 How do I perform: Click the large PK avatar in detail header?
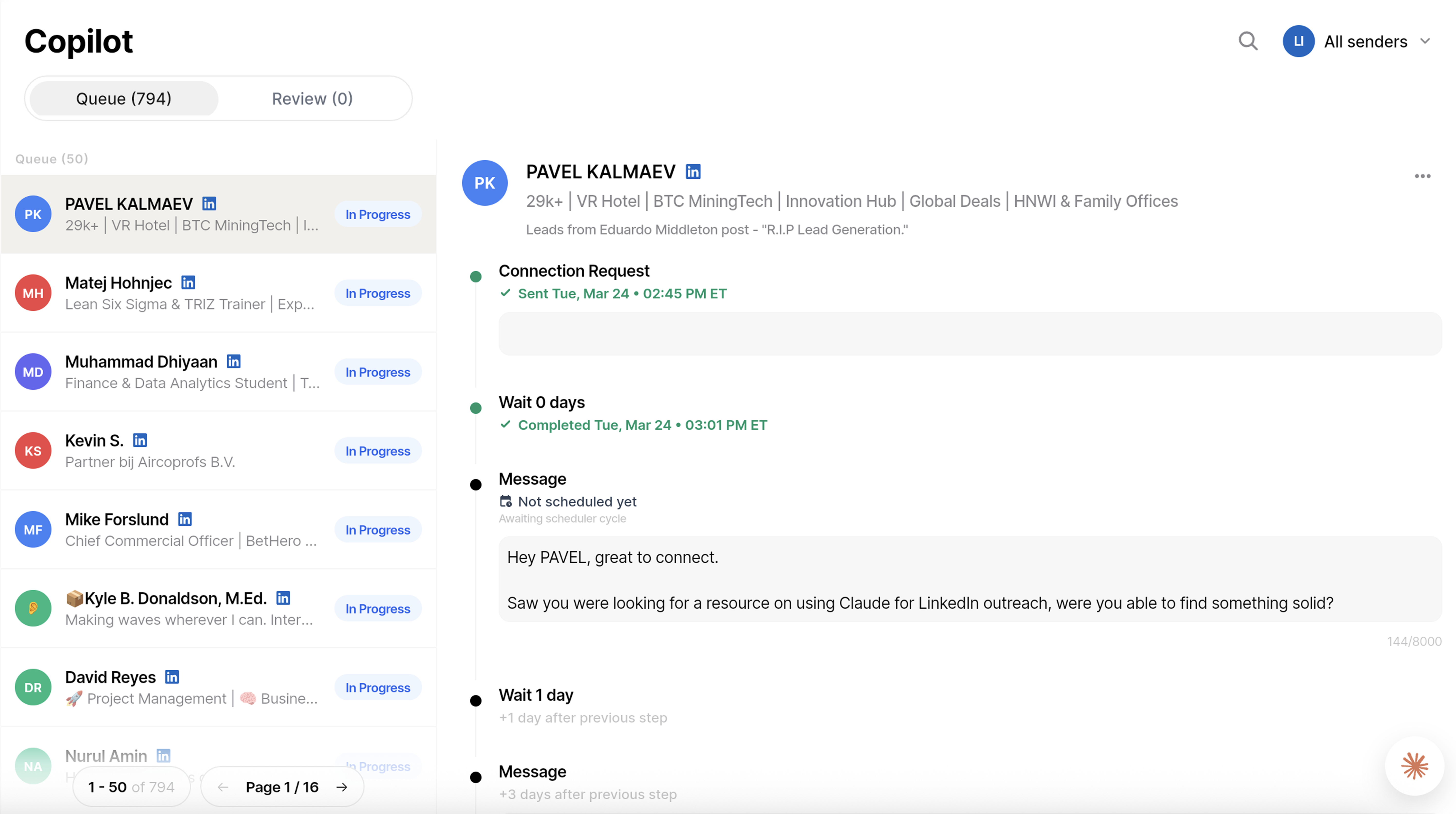click(485, 183)
